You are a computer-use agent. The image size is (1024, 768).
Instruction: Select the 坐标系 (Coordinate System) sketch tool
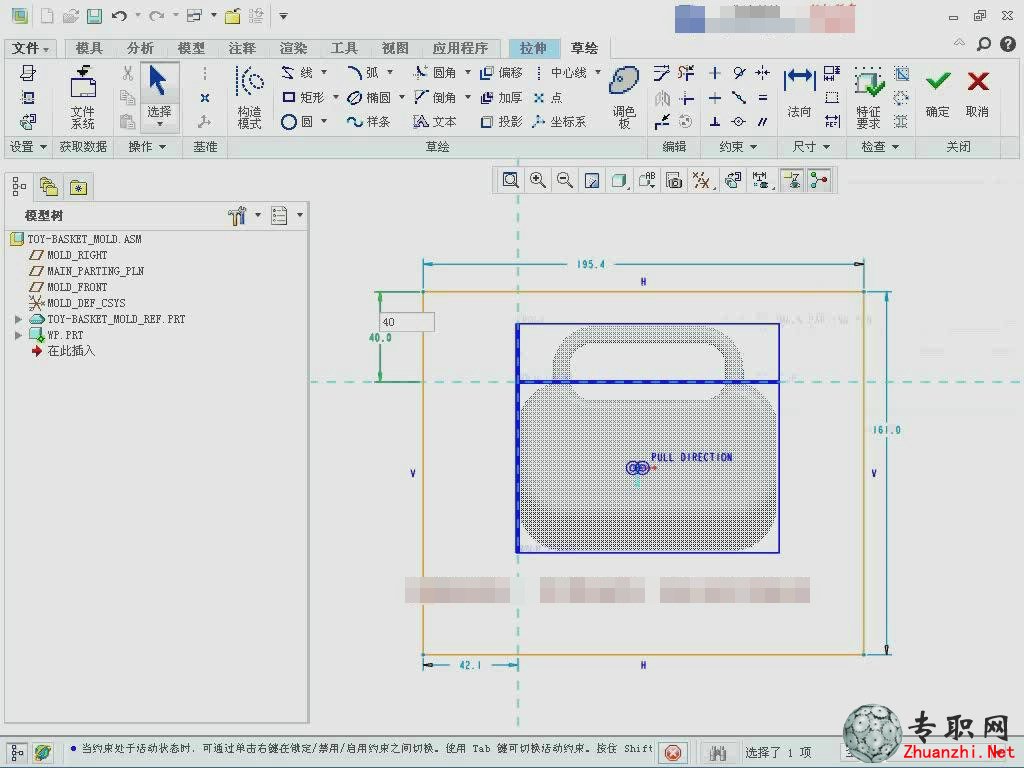pos(560,121)
